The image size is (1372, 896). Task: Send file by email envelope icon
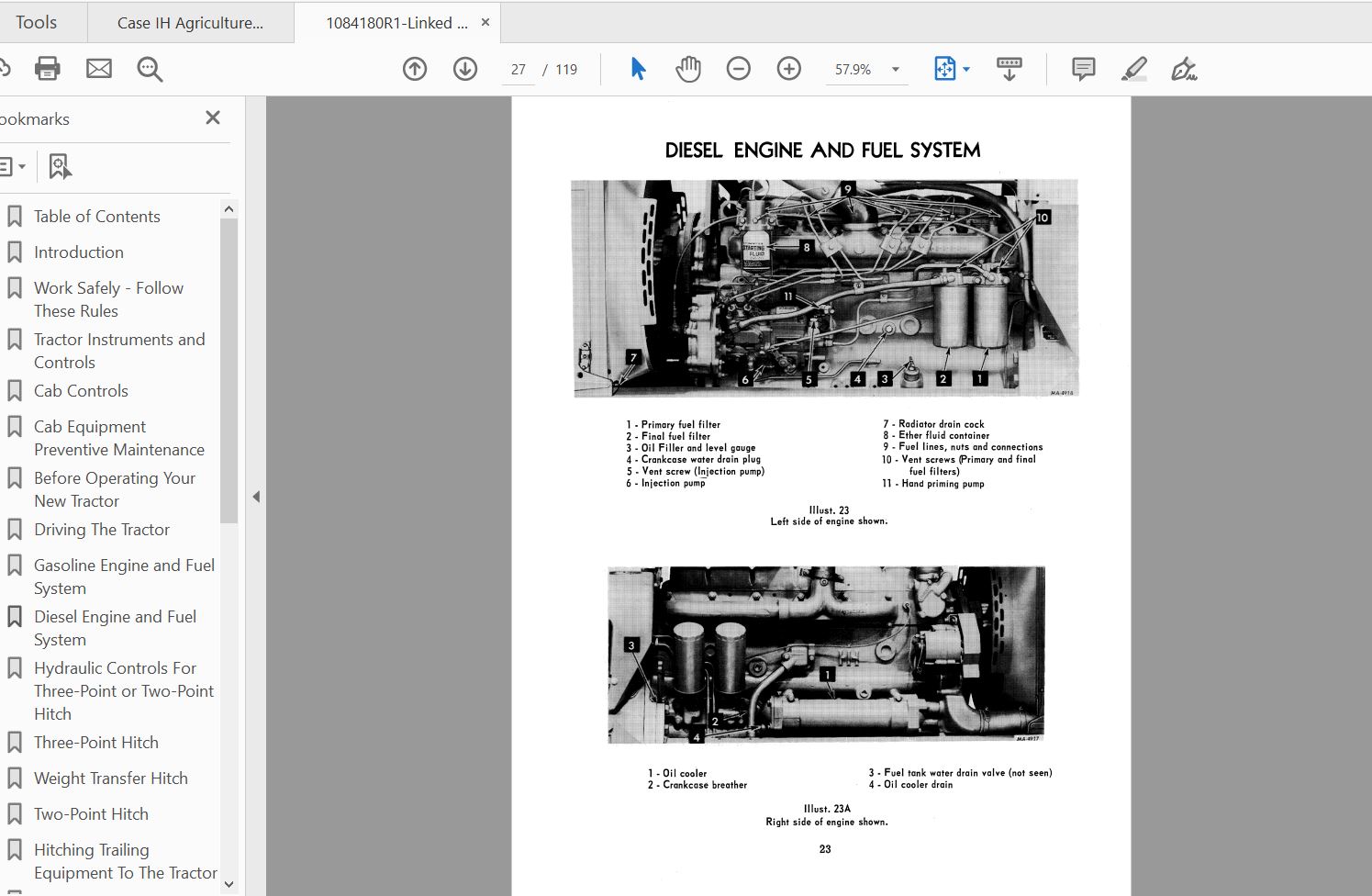click(x=99, y=69)
